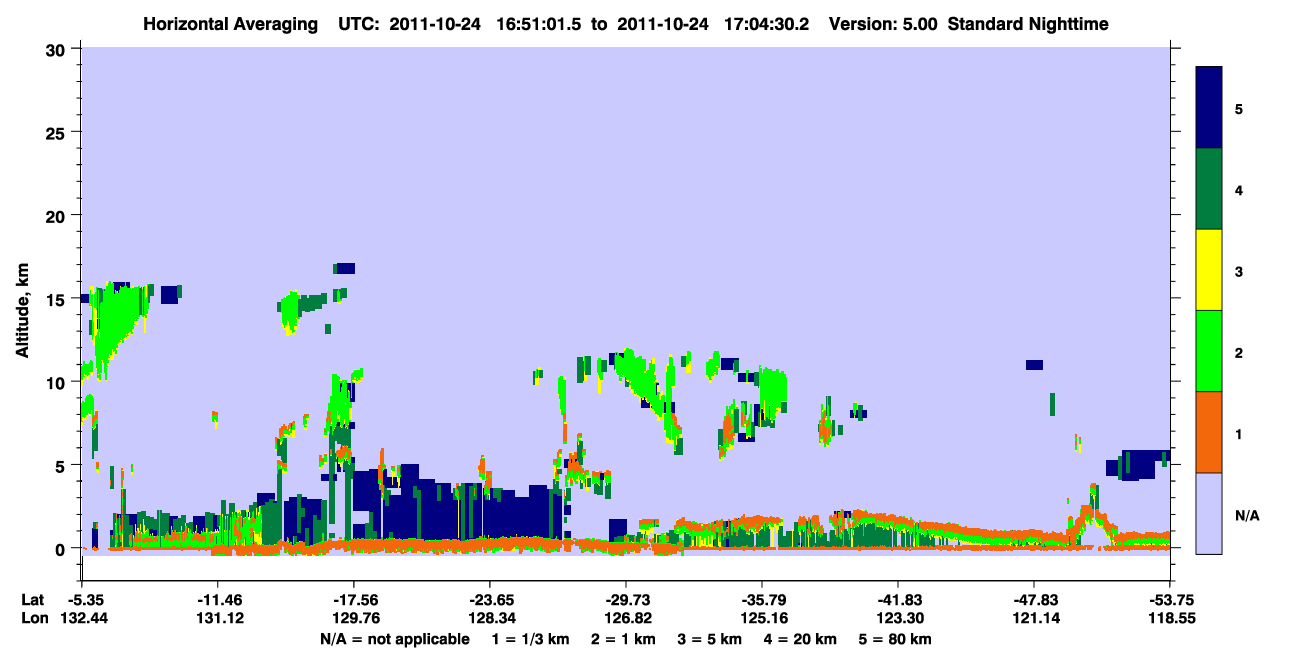The width and height of the screenshot is (1300, 667).
Task: Click the dark green colorbar segment labeled 4
Action: 1209,189
